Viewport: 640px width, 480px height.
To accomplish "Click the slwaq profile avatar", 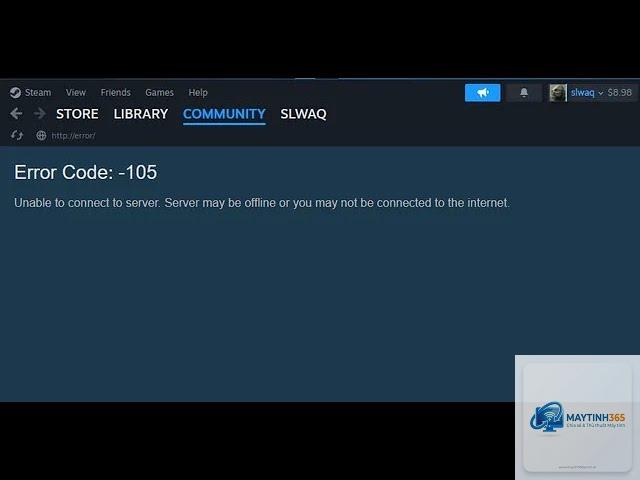I will [558, 93].
